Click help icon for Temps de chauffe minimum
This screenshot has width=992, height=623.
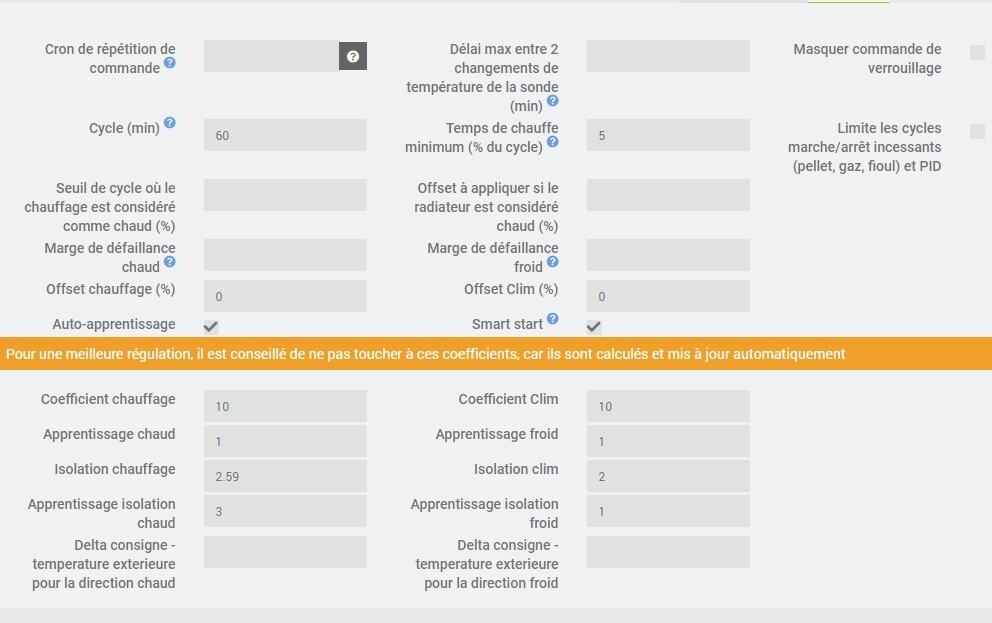pos(553,142)
